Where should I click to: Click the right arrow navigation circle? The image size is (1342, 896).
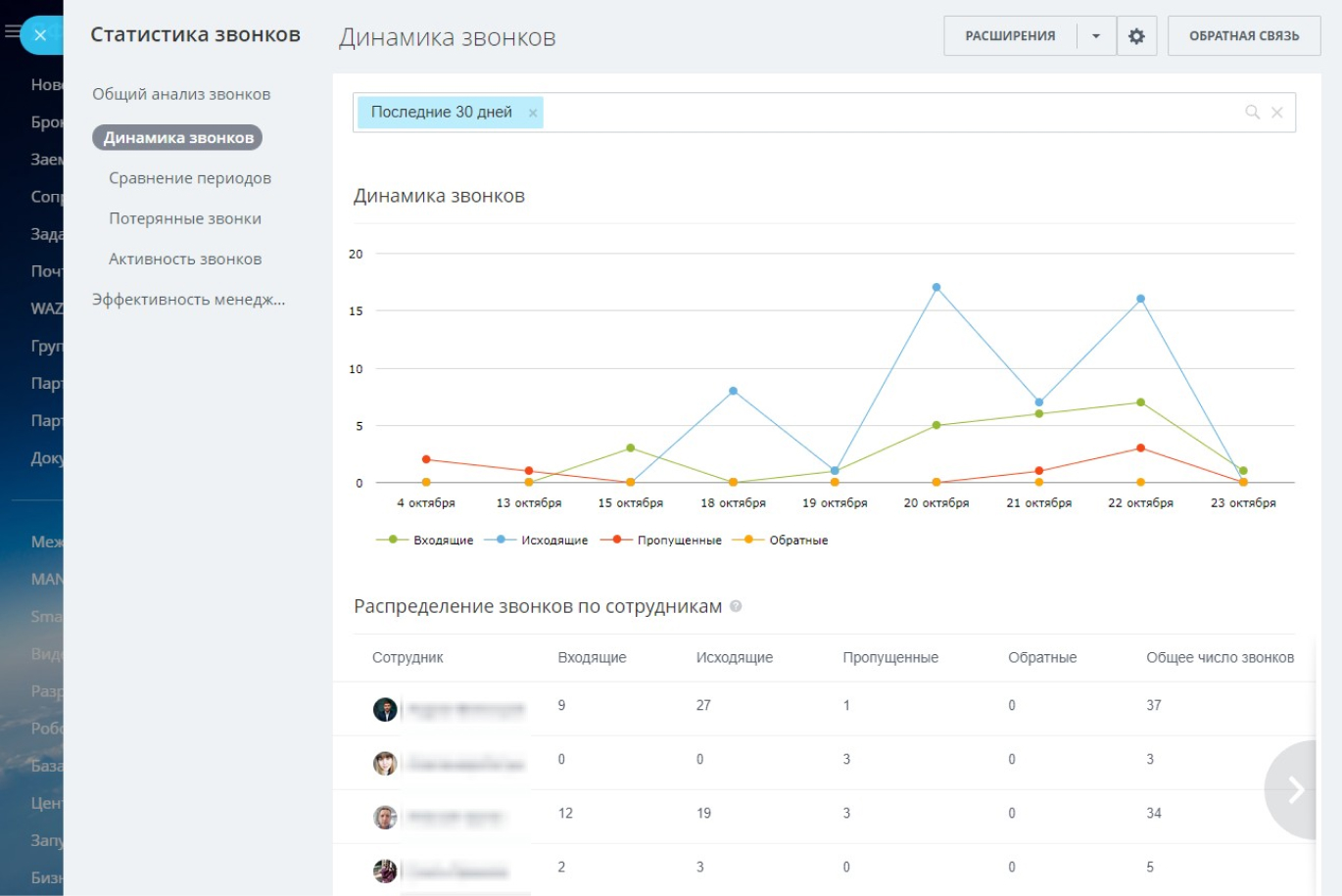pyautogui.click(x=1295, y=789)
